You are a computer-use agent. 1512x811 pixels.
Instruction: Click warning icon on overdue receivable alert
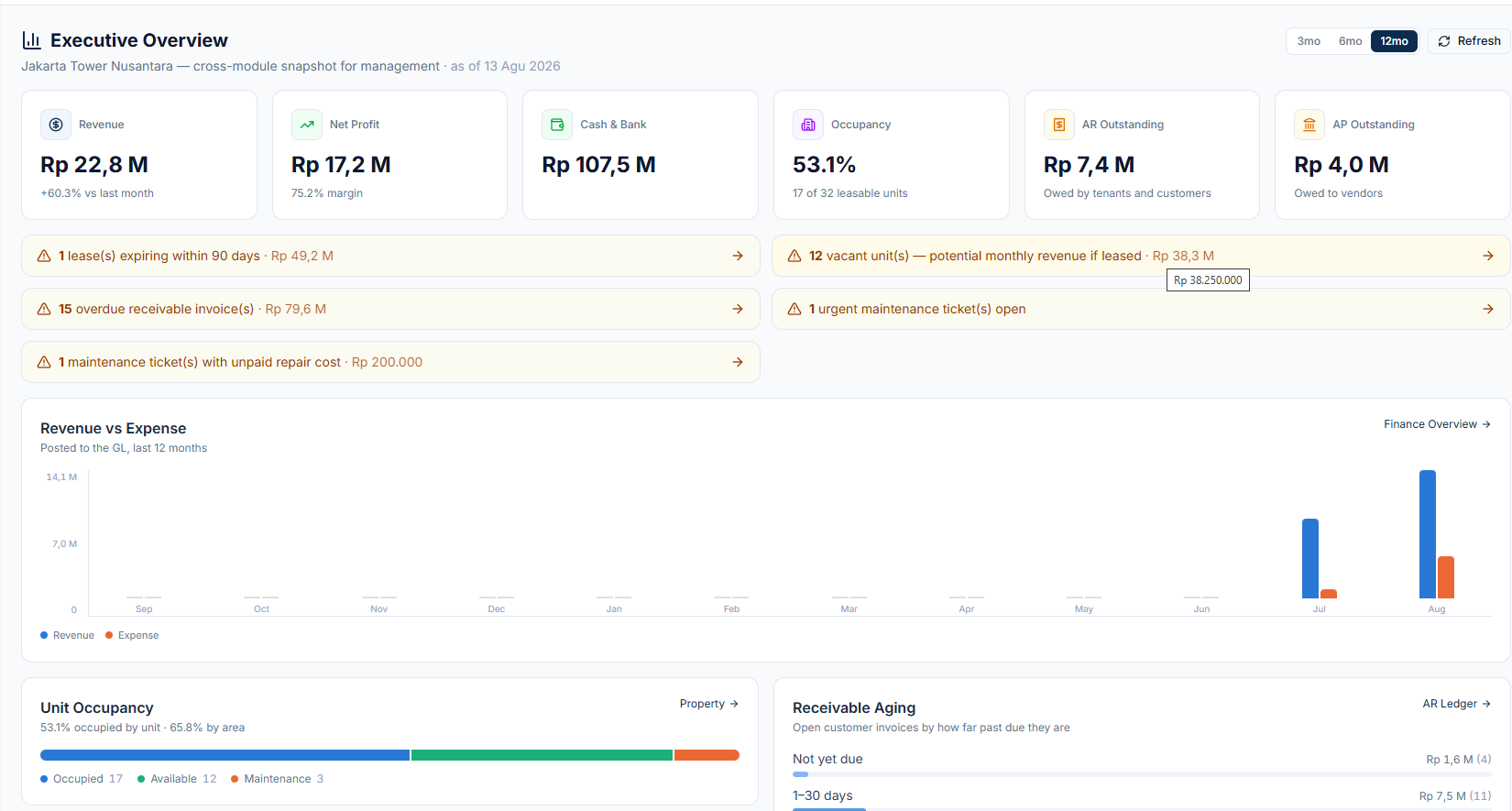click(x=44, y=309)
